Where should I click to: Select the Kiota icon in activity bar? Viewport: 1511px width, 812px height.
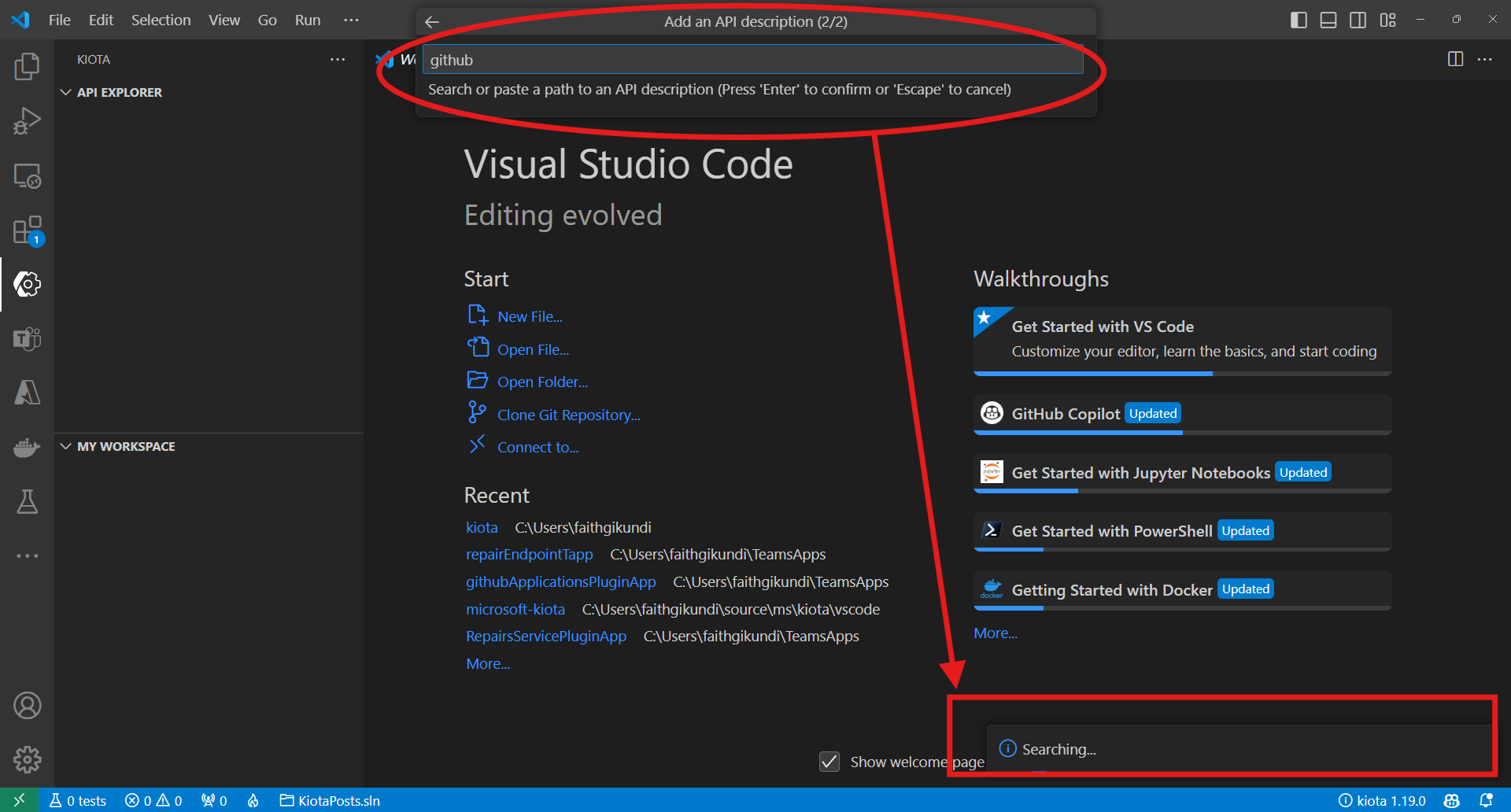[27, 284]
